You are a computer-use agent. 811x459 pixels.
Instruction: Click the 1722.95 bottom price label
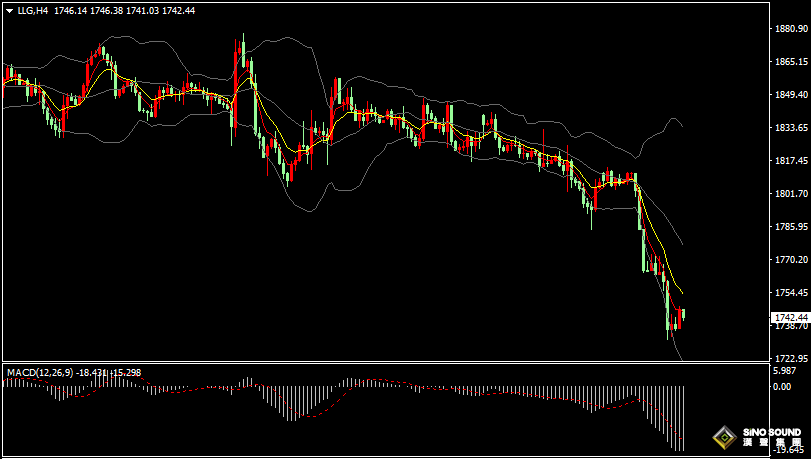click(x=791, y=358)
